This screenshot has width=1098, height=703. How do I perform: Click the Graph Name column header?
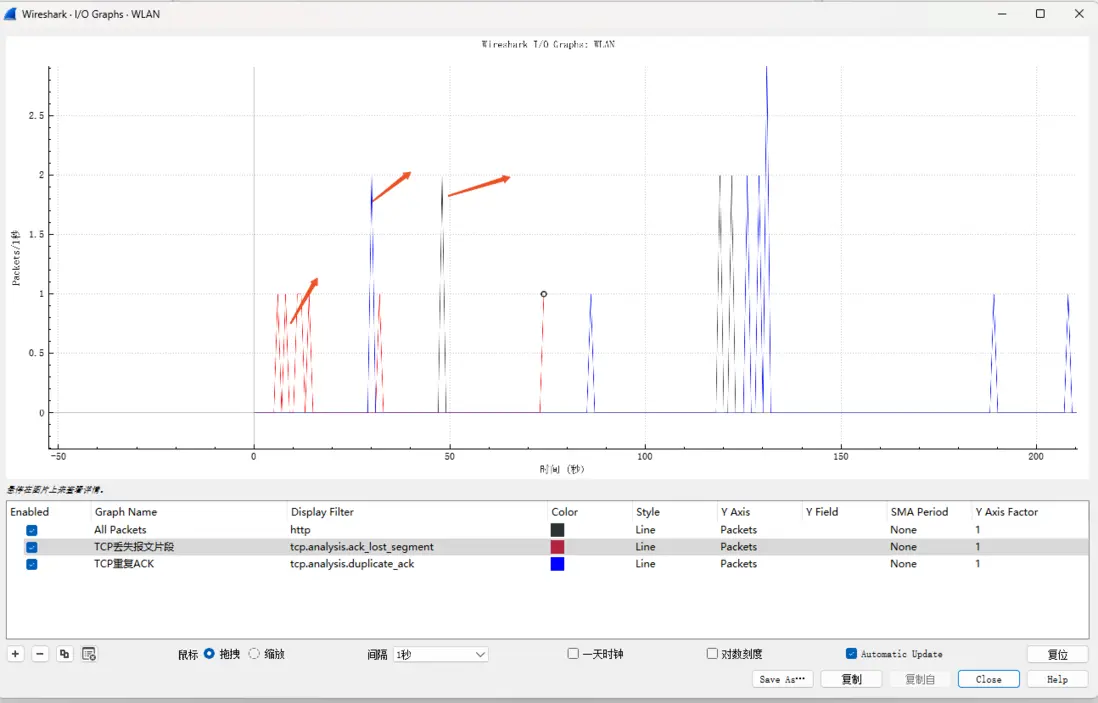pyautogui.click(x=126, y=512)
